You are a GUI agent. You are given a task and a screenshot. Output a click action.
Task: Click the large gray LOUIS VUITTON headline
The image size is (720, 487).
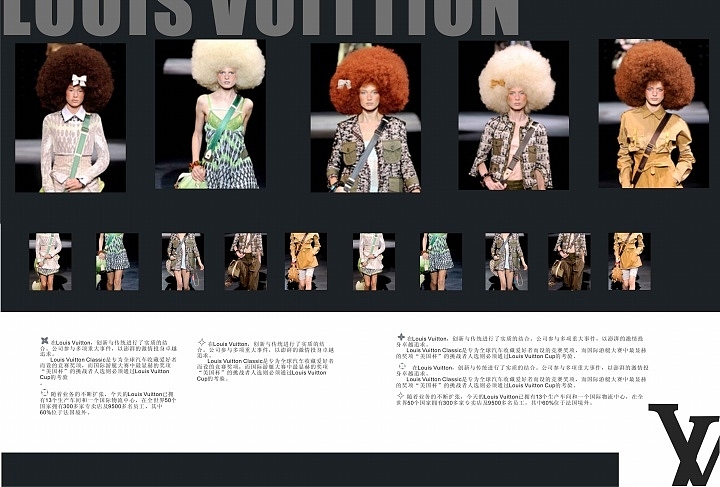(x=261, y=17)
